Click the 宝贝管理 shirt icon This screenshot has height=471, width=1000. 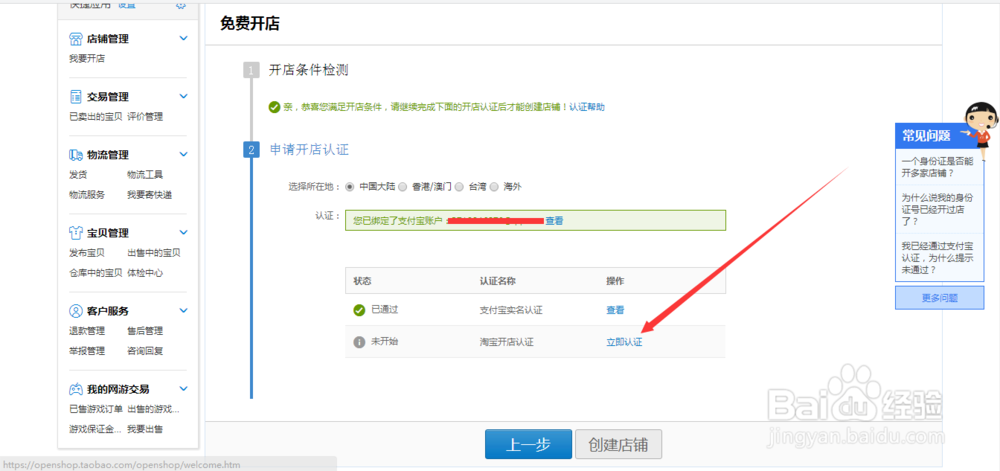click(76, 233)
